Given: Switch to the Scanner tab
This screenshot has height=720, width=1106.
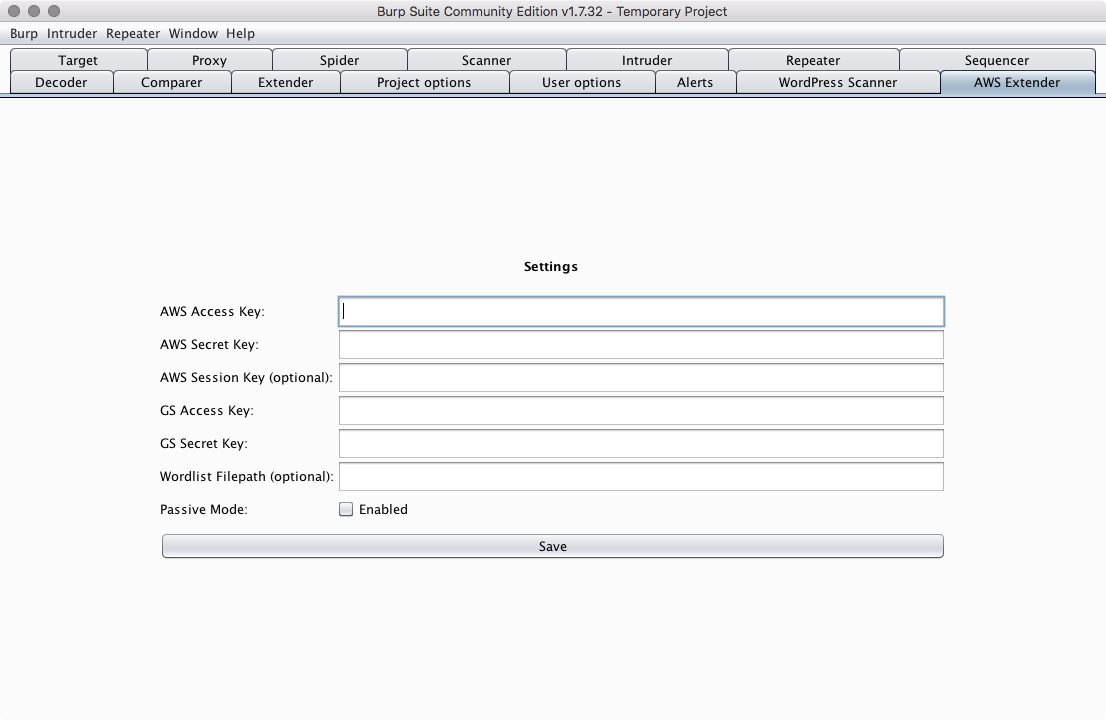Looking at the screenshot, I should tap(486, 60).
